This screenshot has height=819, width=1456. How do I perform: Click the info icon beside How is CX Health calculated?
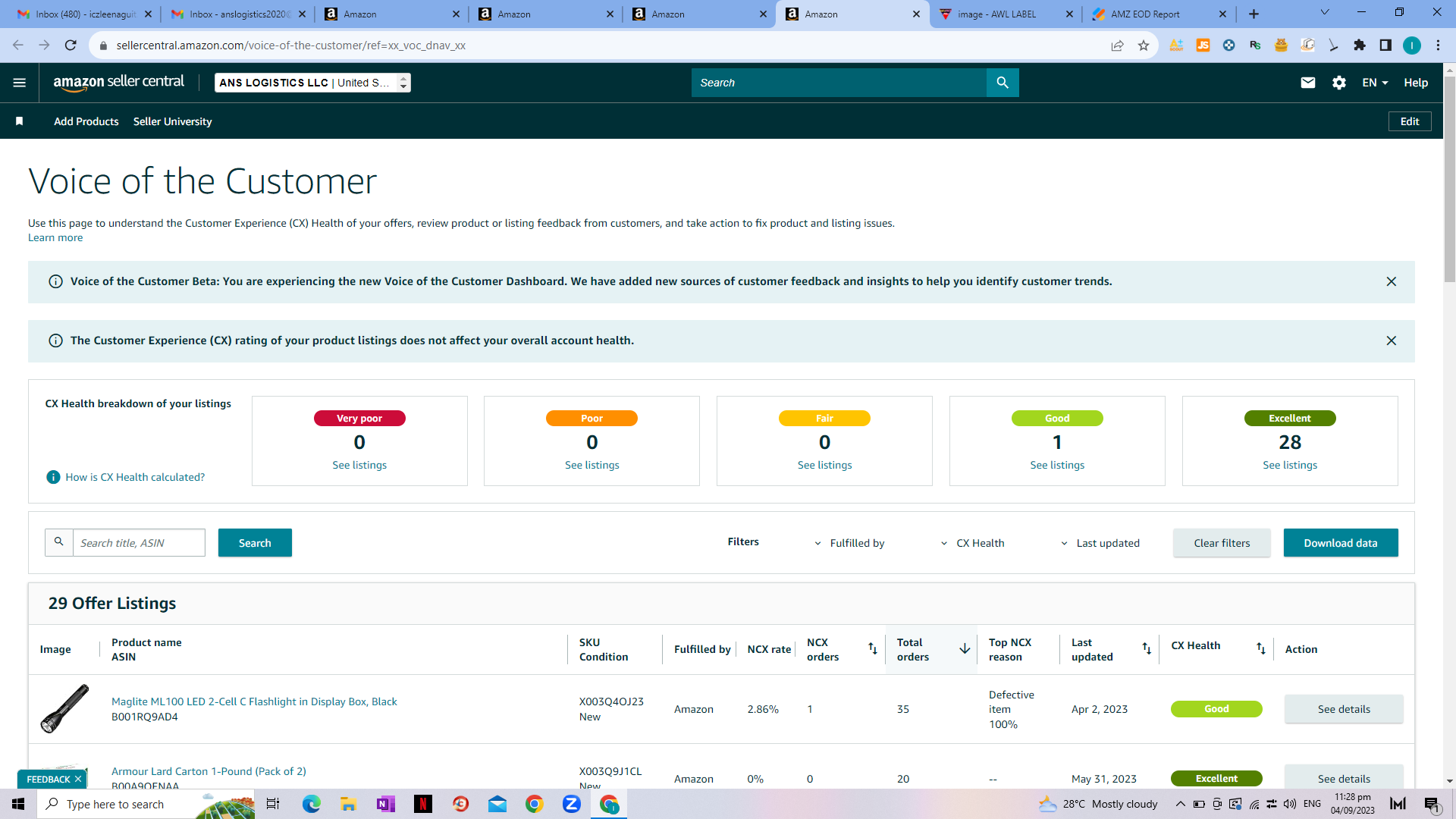(53, 477)
